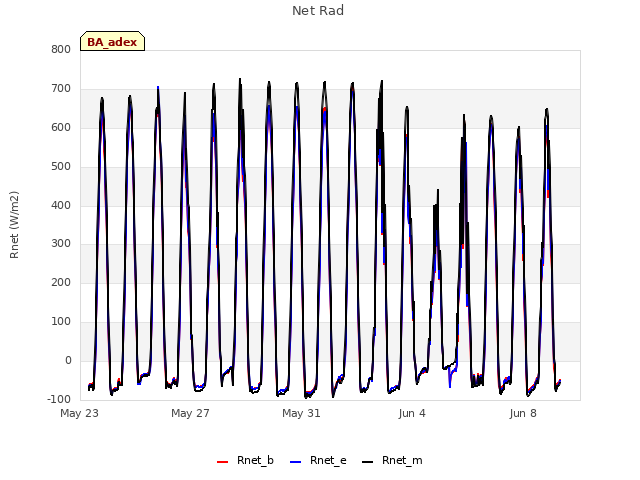This screenshot has height=480, width=640.
Task: Click the red Rnet_b legend line marker
Action: [222, 462]
